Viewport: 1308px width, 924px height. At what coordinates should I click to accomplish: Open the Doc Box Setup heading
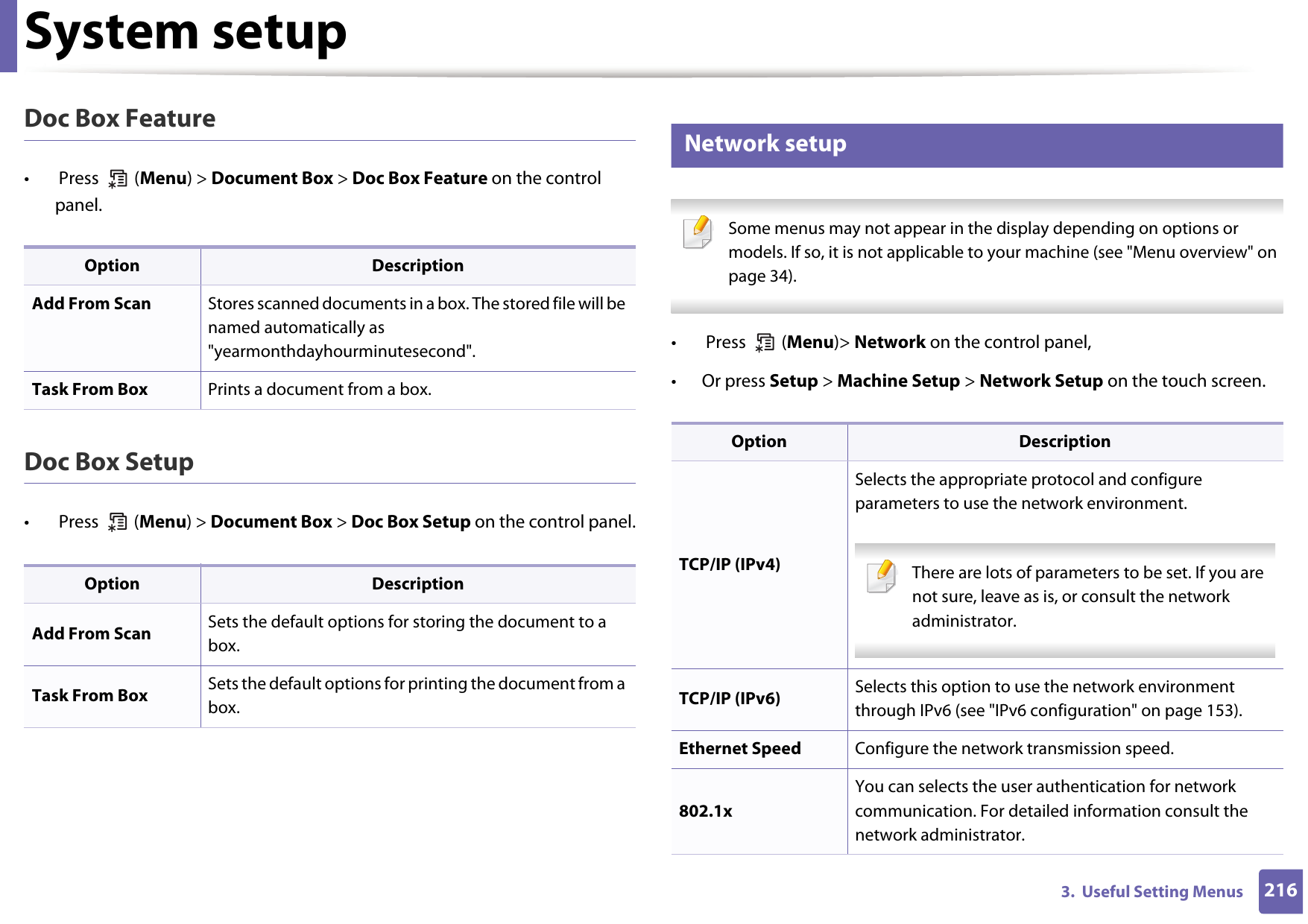[x=108, y=461]
